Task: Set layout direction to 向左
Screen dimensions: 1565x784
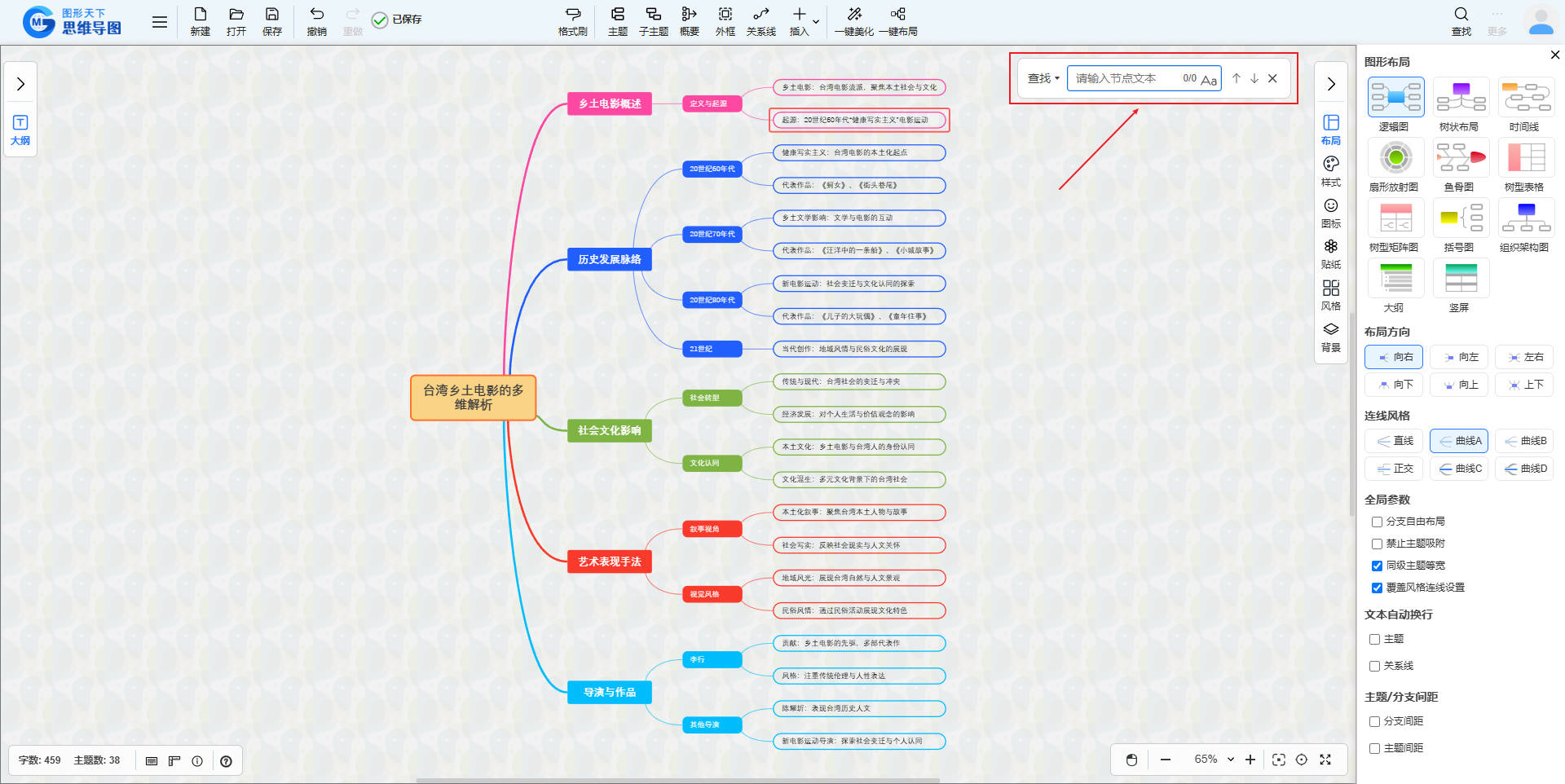Action: coord(1459,357)
